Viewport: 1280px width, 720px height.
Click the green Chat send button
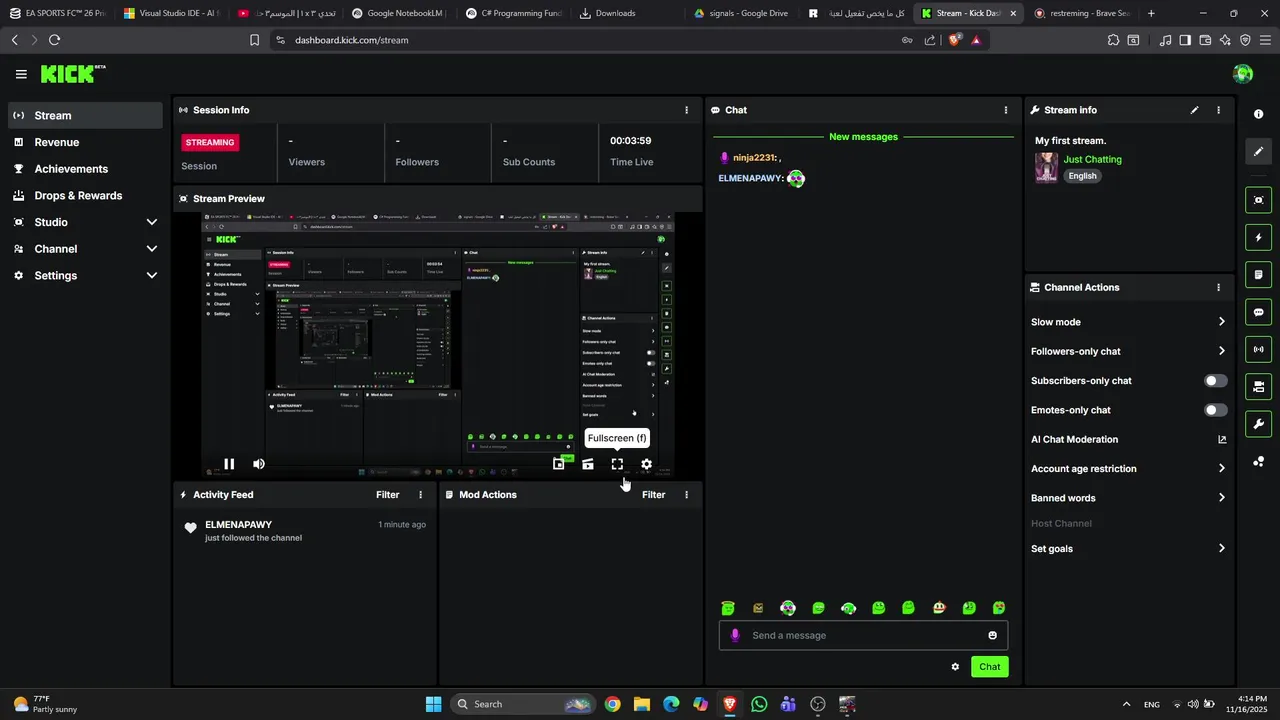989,667
